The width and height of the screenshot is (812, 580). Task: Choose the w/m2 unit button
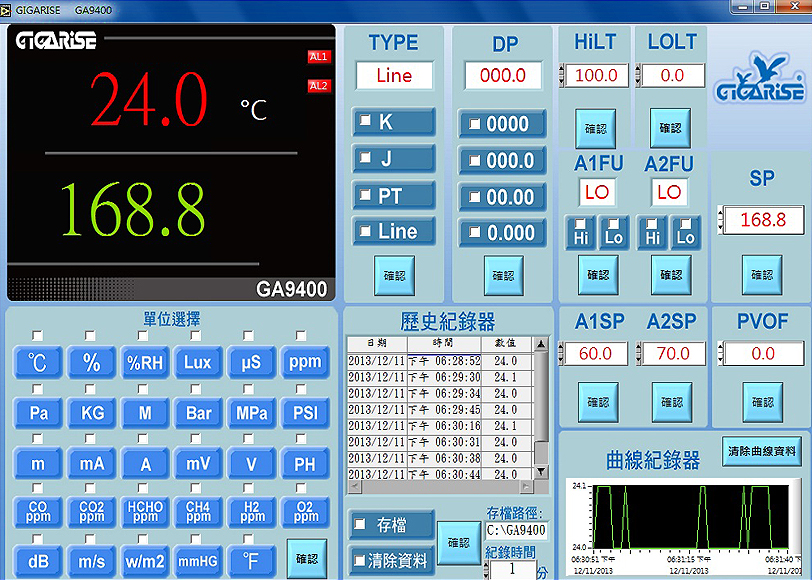coord(145,561)
